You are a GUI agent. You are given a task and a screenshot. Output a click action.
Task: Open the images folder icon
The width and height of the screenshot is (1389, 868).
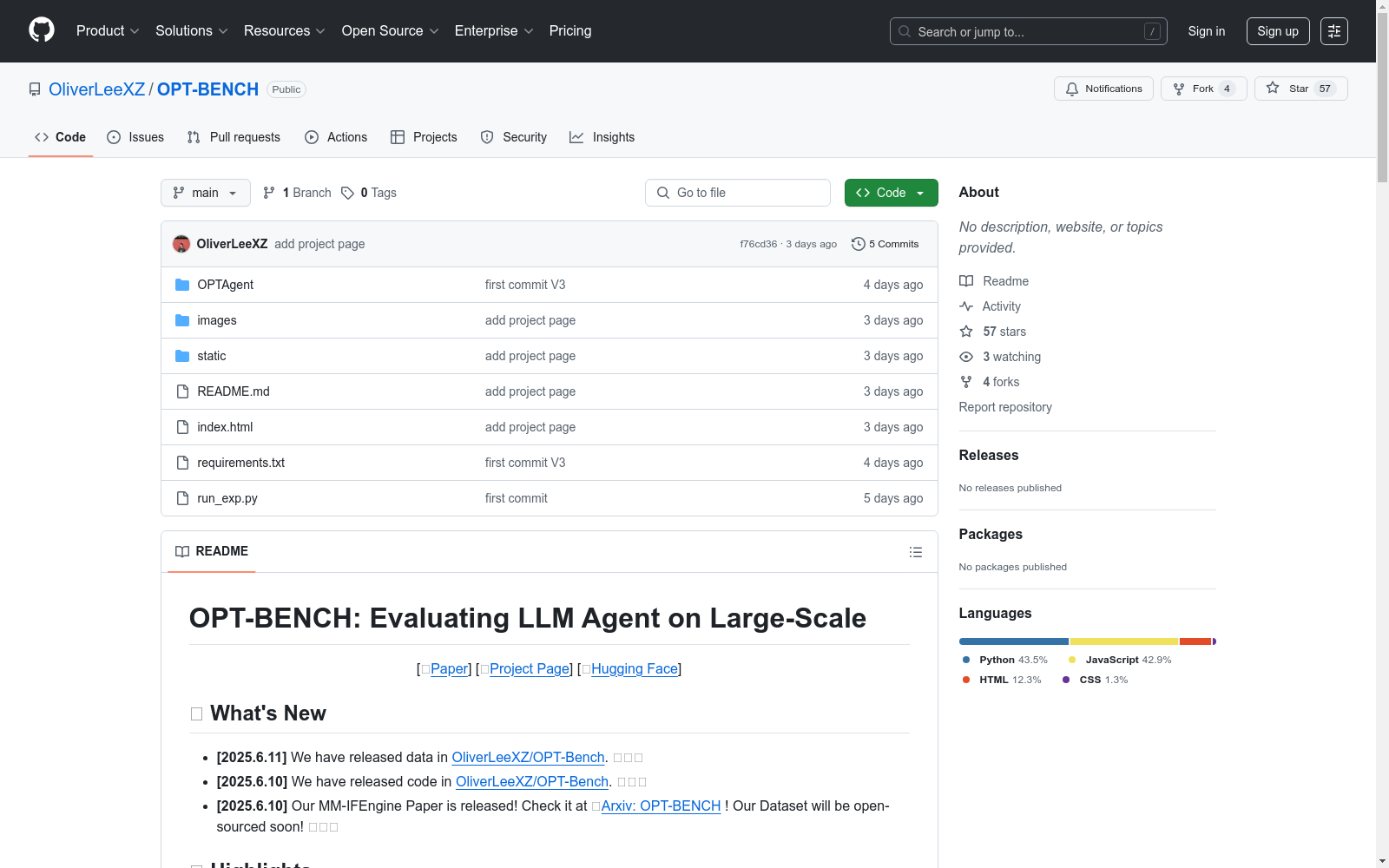coord(182,320)
